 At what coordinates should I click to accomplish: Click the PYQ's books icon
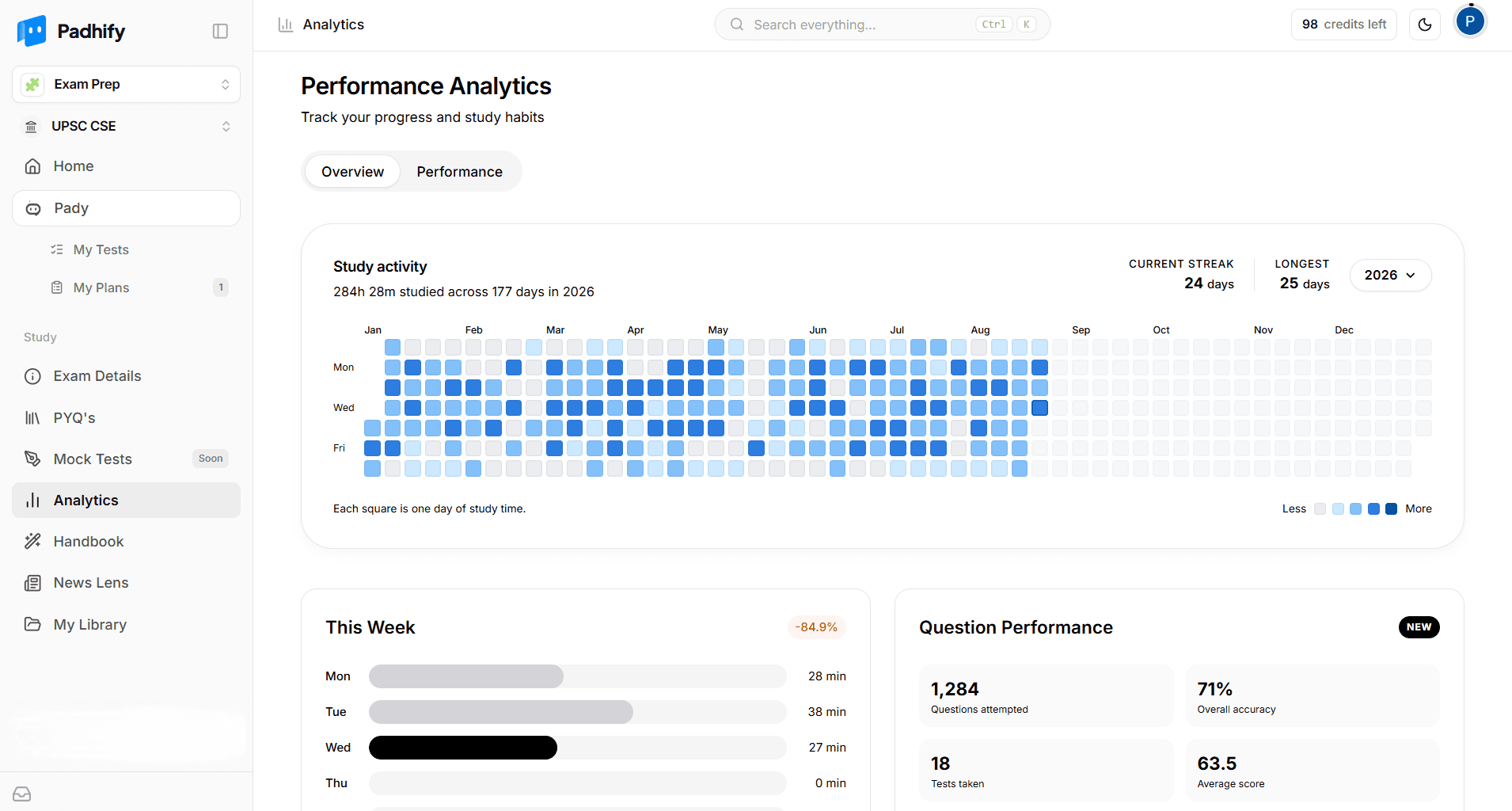(32, 418)
